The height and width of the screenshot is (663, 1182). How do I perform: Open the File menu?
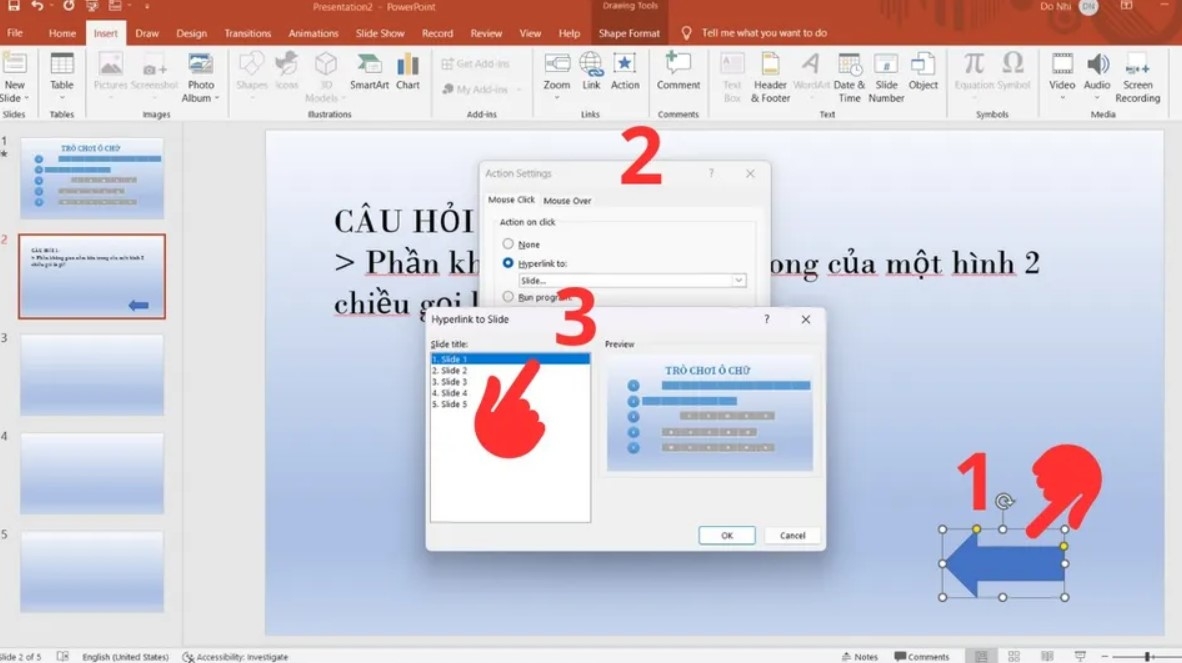[14, 33]
